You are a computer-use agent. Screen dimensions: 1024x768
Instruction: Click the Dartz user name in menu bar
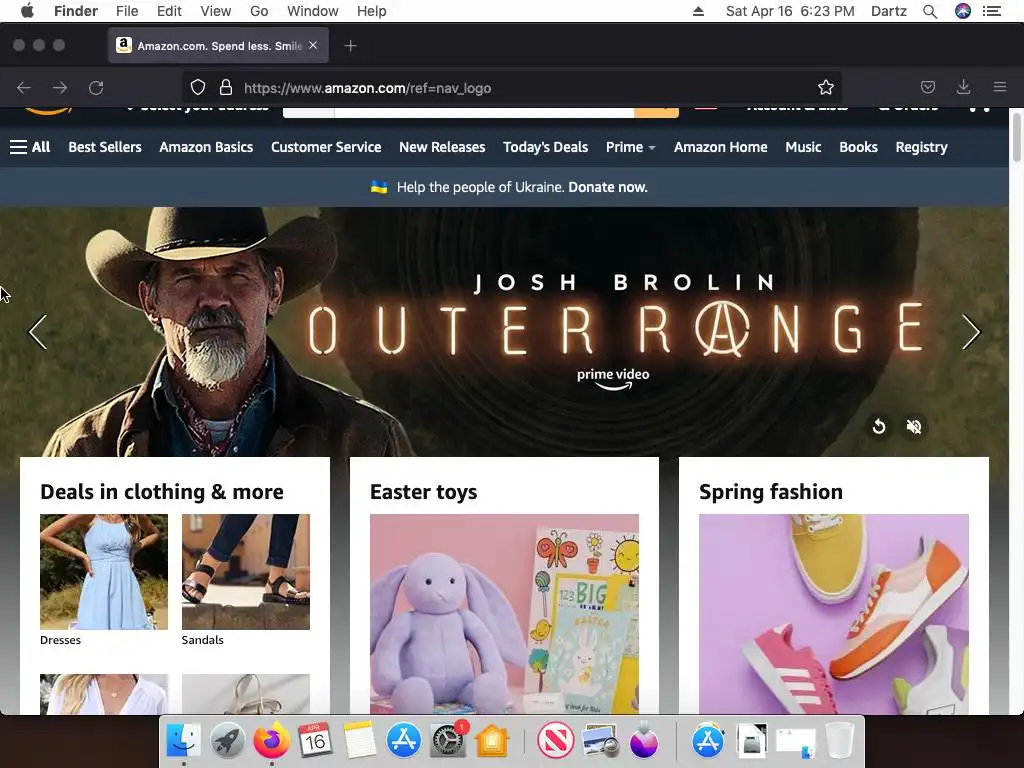[x=888, y=11]
